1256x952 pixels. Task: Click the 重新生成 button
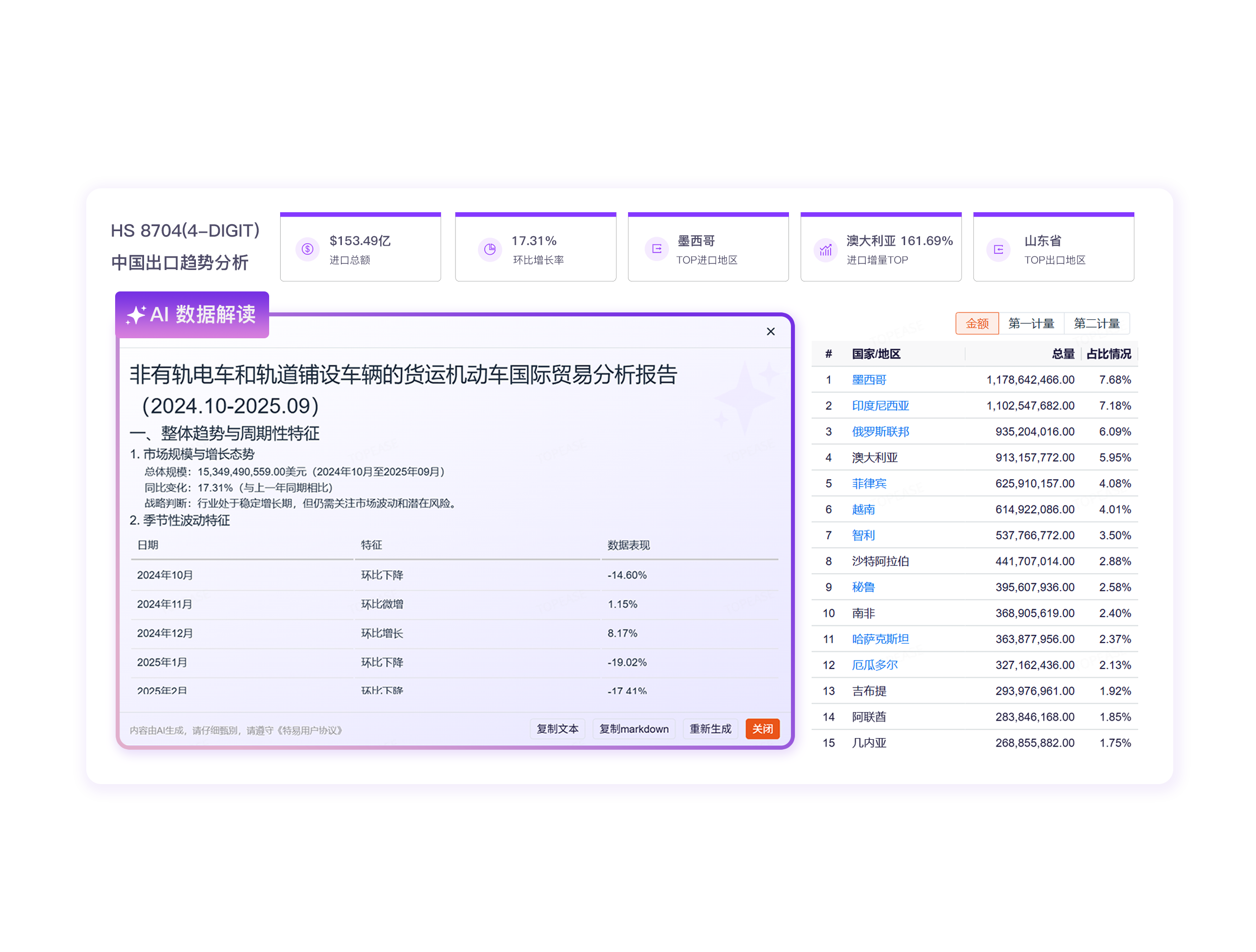tap(710, 729)
